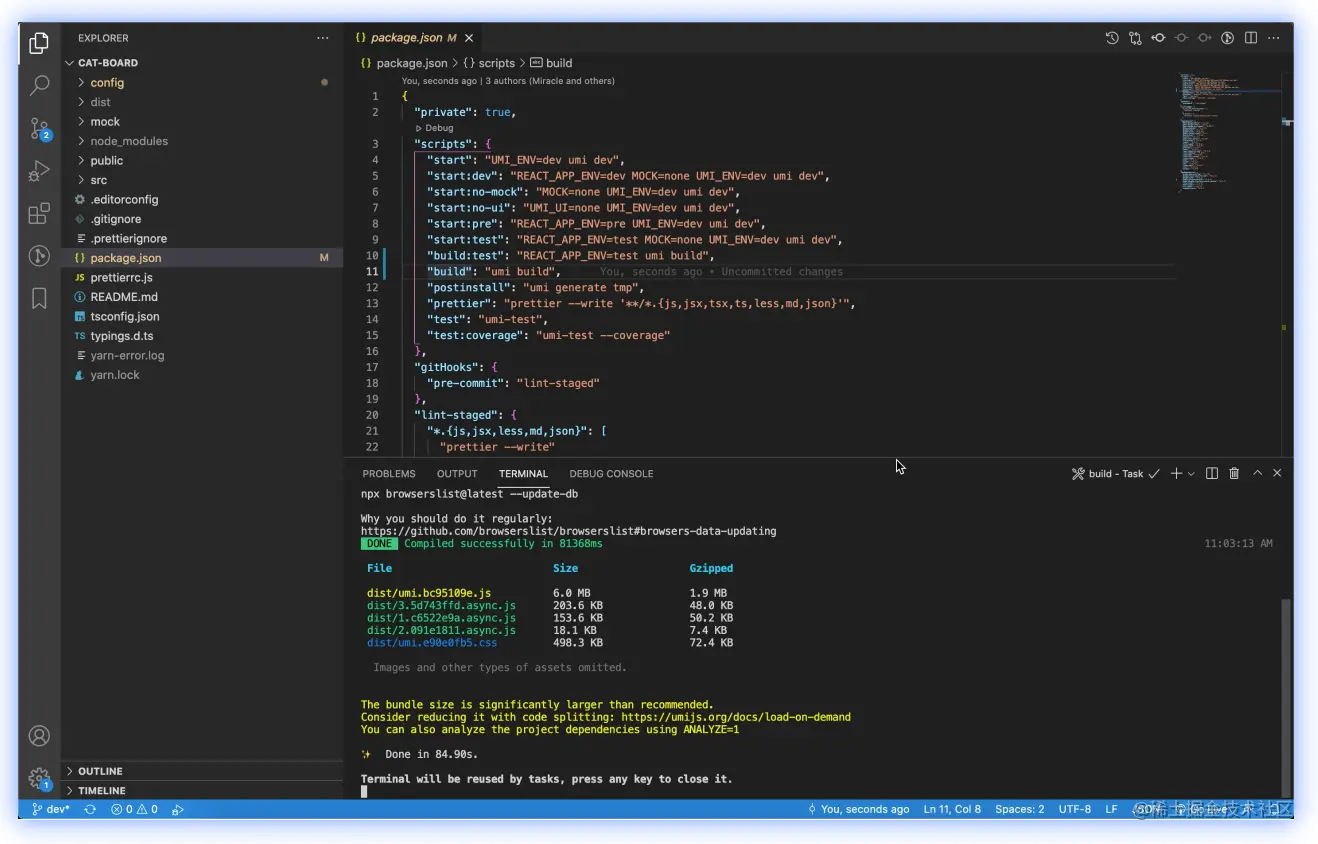This screenshot has width=1318, height=844.
Task: Switch to the PROBLEMS tab
Action: 388,474
